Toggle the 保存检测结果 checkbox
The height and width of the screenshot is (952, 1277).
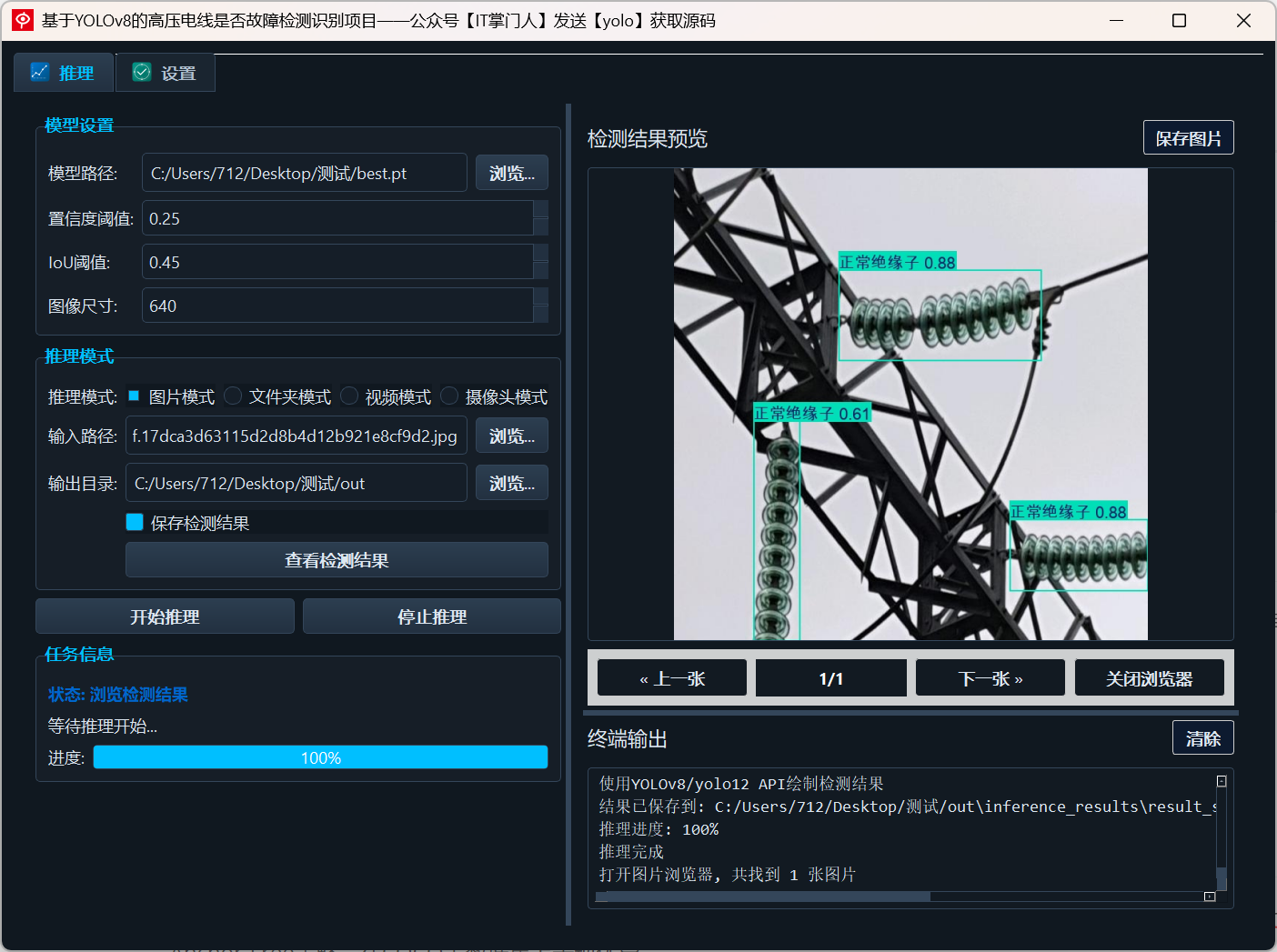pyautogui.click(x=135, y=522)
